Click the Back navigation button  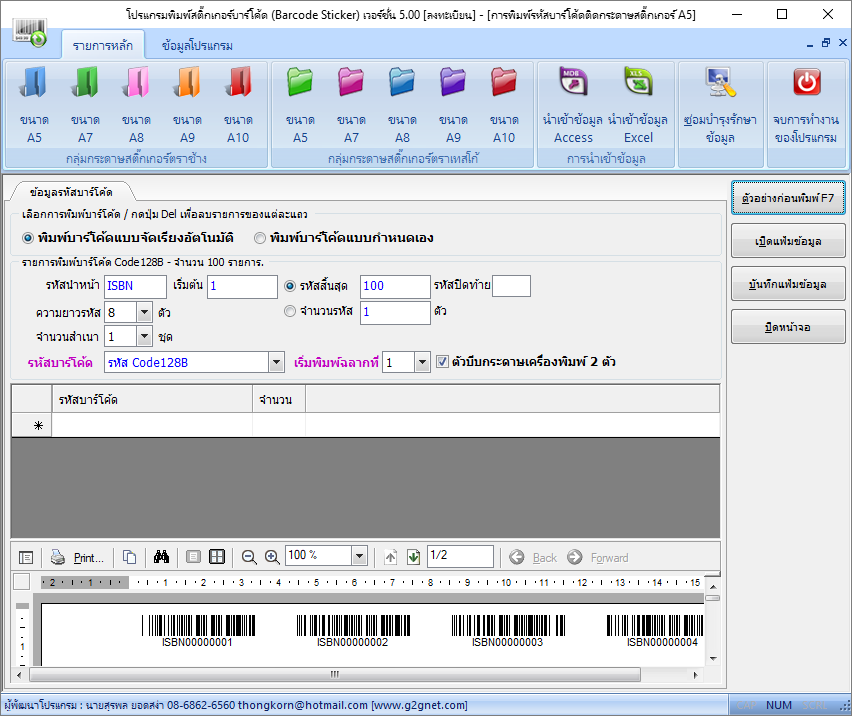point(533,557)
